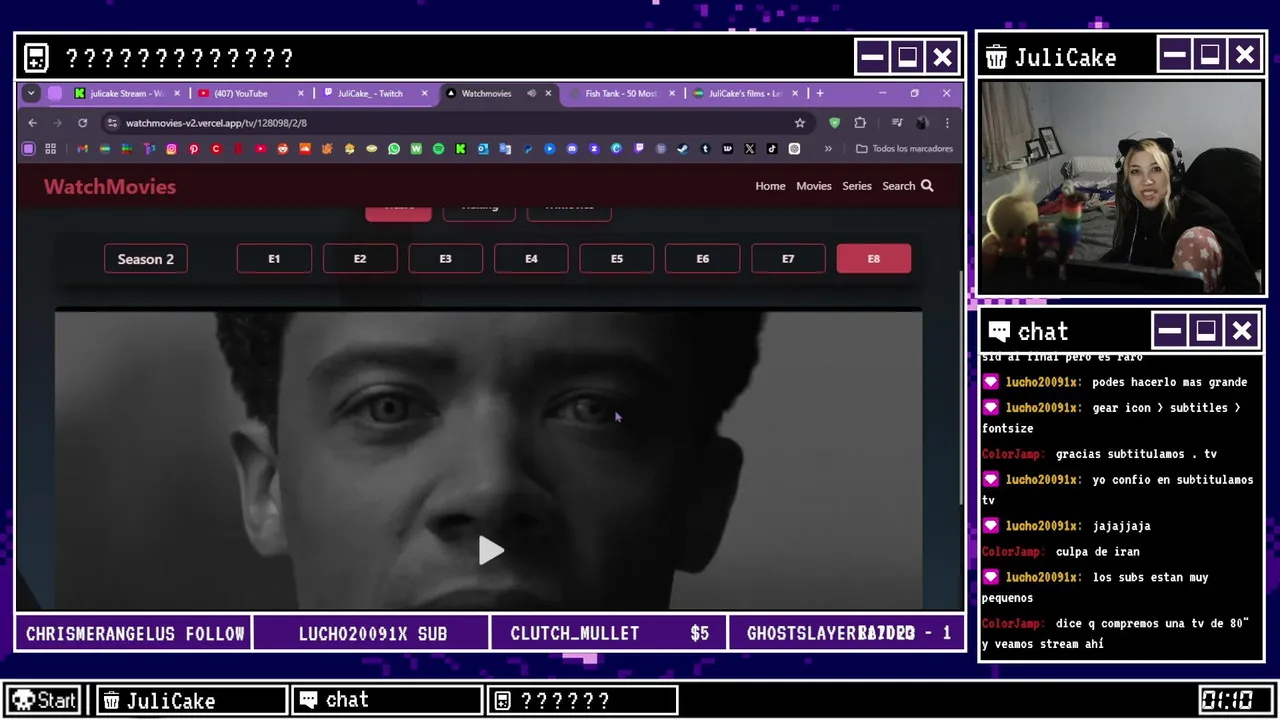Screen dimensions: 1280x720
Task: Click the search magnifier icon on WatchMovies
Action: pyautogui.click(x=927, y=186)
